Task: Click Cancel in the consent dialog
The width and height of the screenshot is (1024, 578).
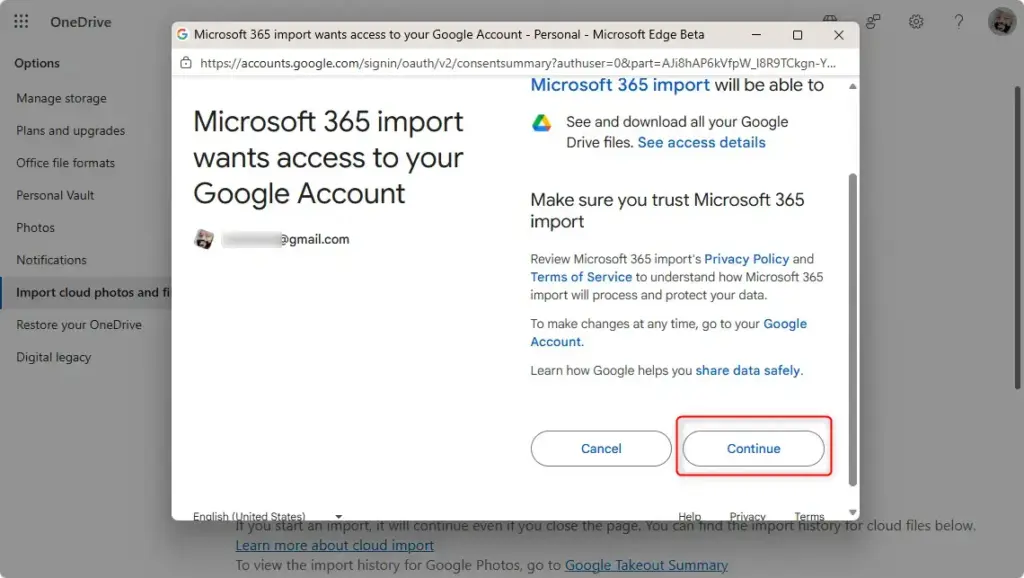Action: 601,448
